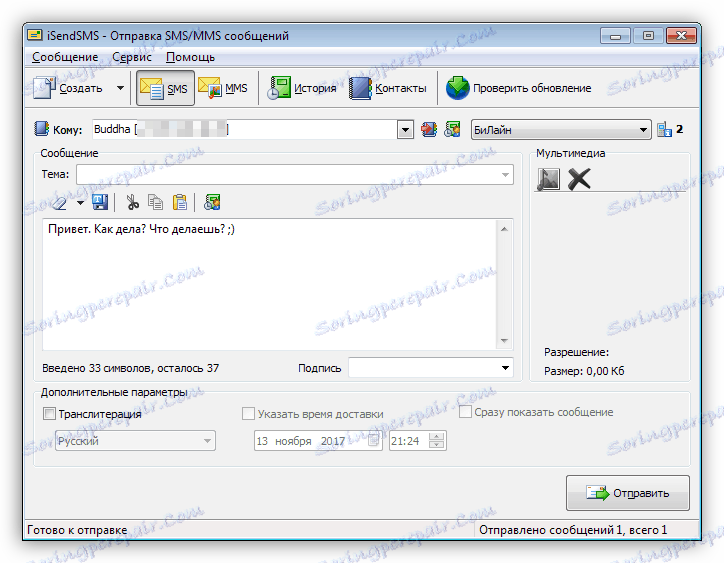Open История message history
This screenshot has height=563, width=724.
(x=302, y=88)
